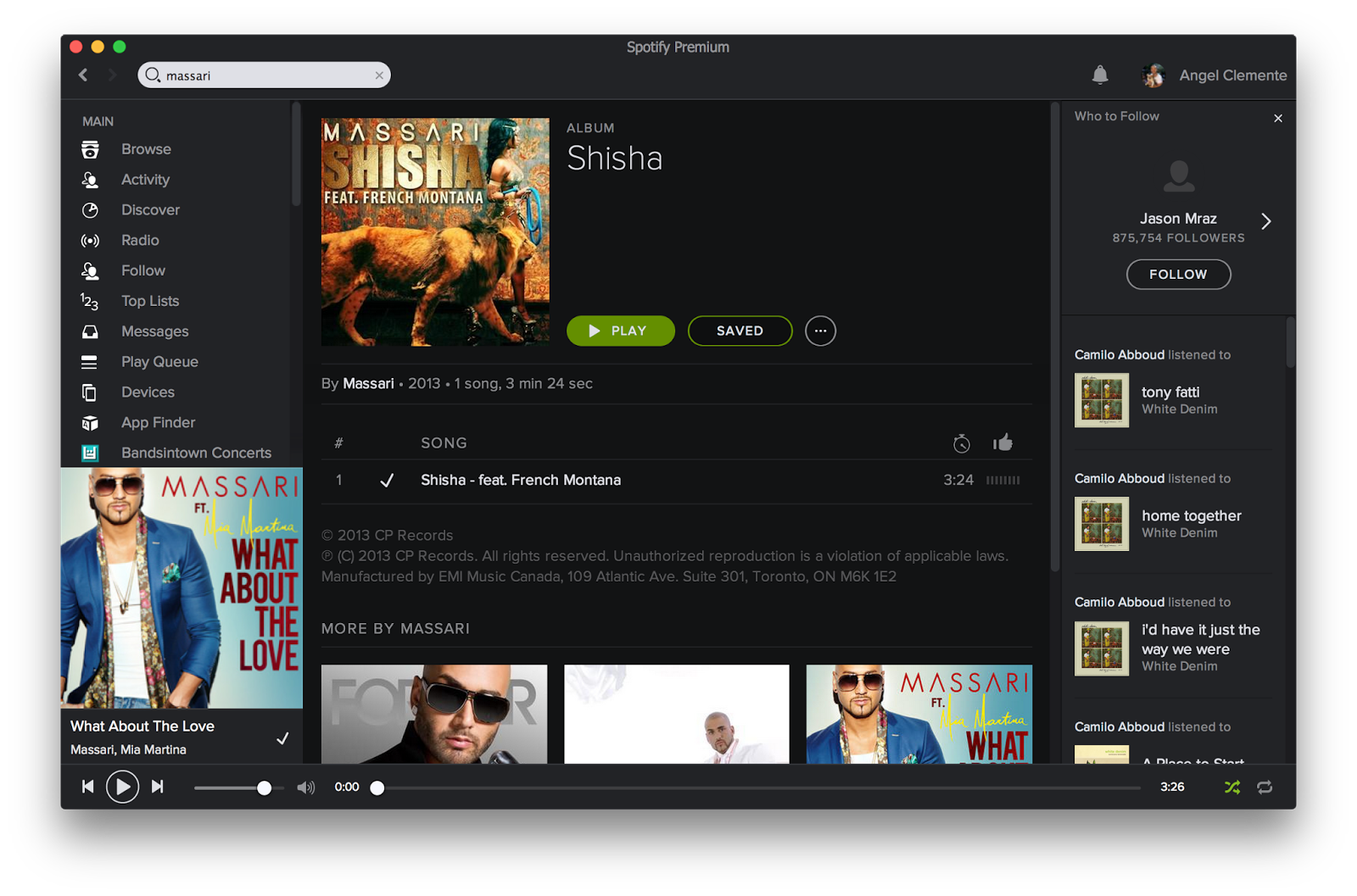Open the Messages inbox icon

coord(90,331)
